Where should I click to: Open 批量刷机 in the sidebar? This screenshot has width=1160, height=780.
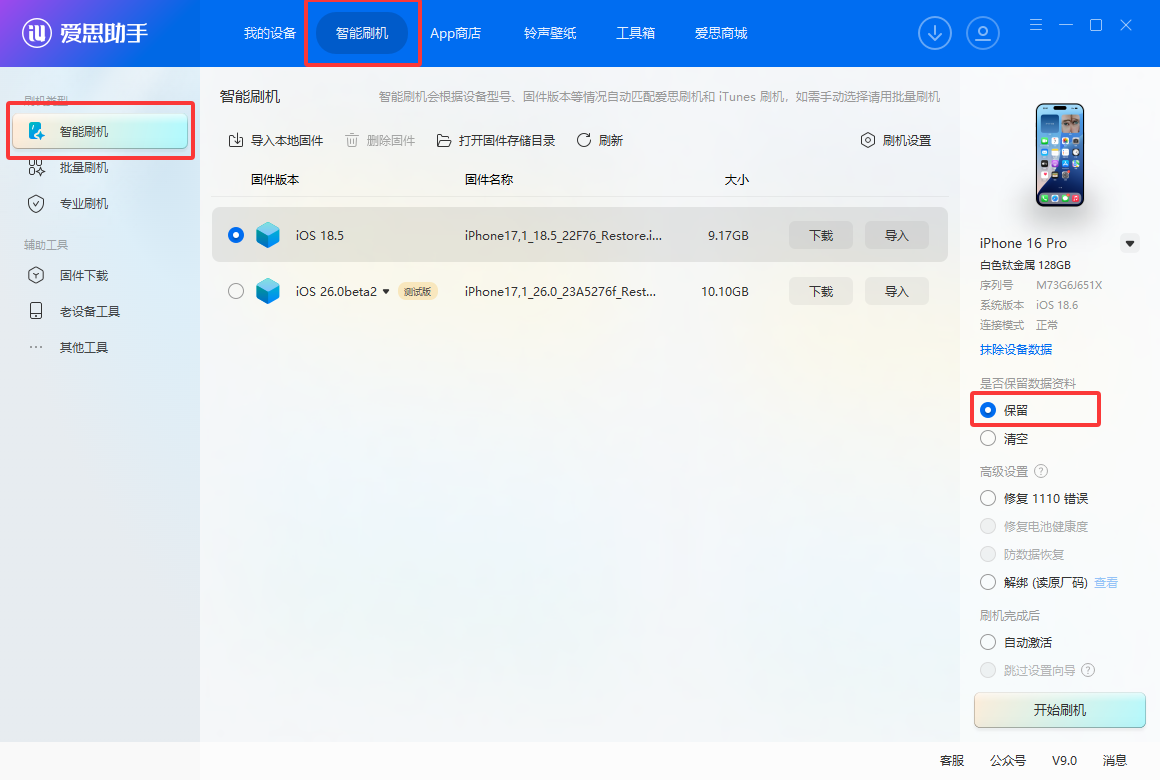pos(84,168)
